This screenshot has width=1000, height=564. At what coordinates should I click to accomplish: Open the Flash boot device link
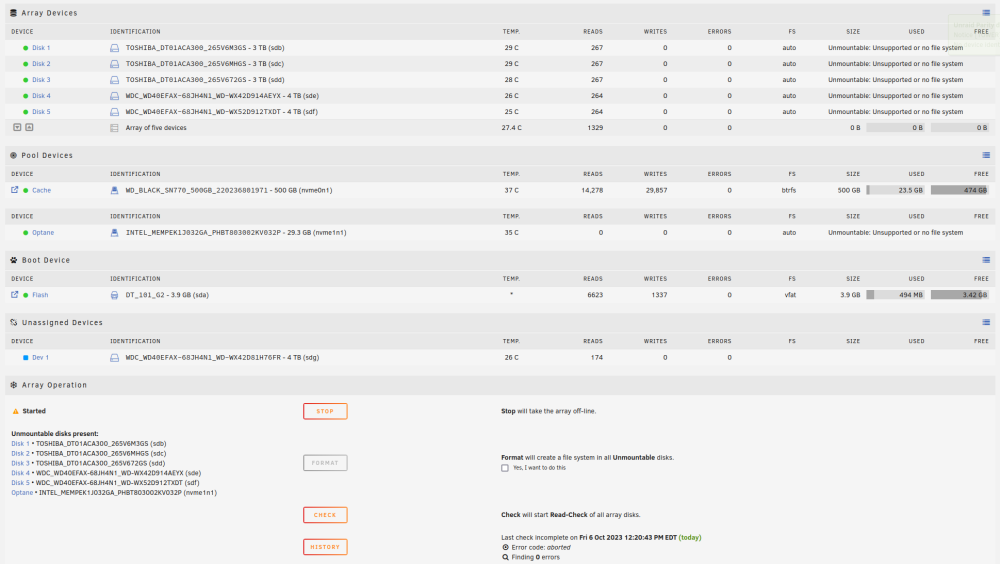click(x=40, y=295)
